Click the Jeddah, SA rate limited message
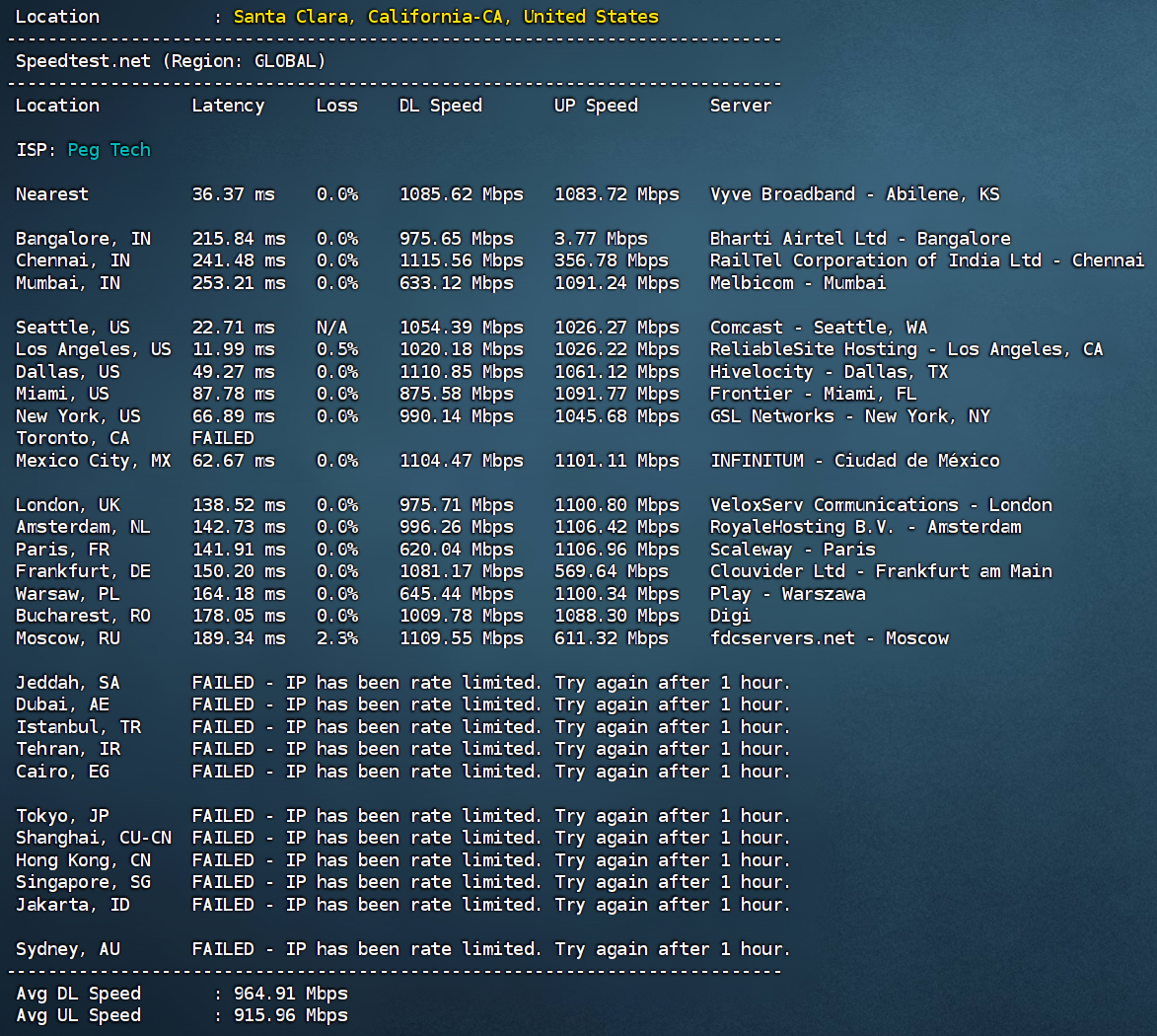Viewport: 1157px width, 1036px height. pos(490,683)
